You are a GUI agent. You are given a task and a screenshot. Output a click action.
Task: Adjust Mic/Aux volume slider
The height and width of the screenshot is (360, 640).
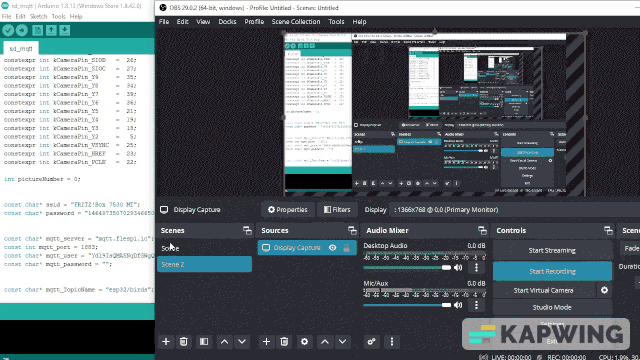coord(407,305)
